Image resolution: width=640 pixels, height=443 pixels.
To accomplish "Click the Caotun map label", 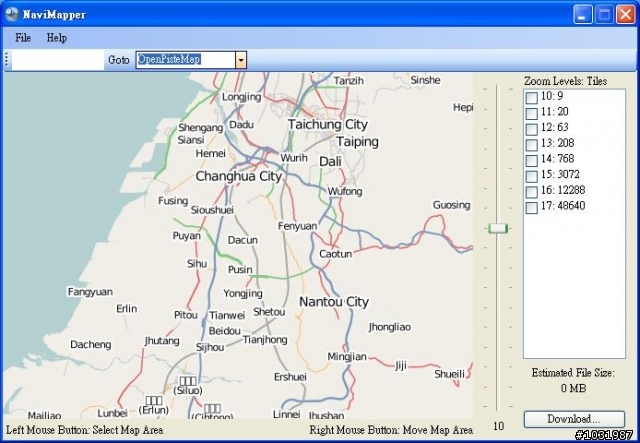I will [x=335, y=254].
